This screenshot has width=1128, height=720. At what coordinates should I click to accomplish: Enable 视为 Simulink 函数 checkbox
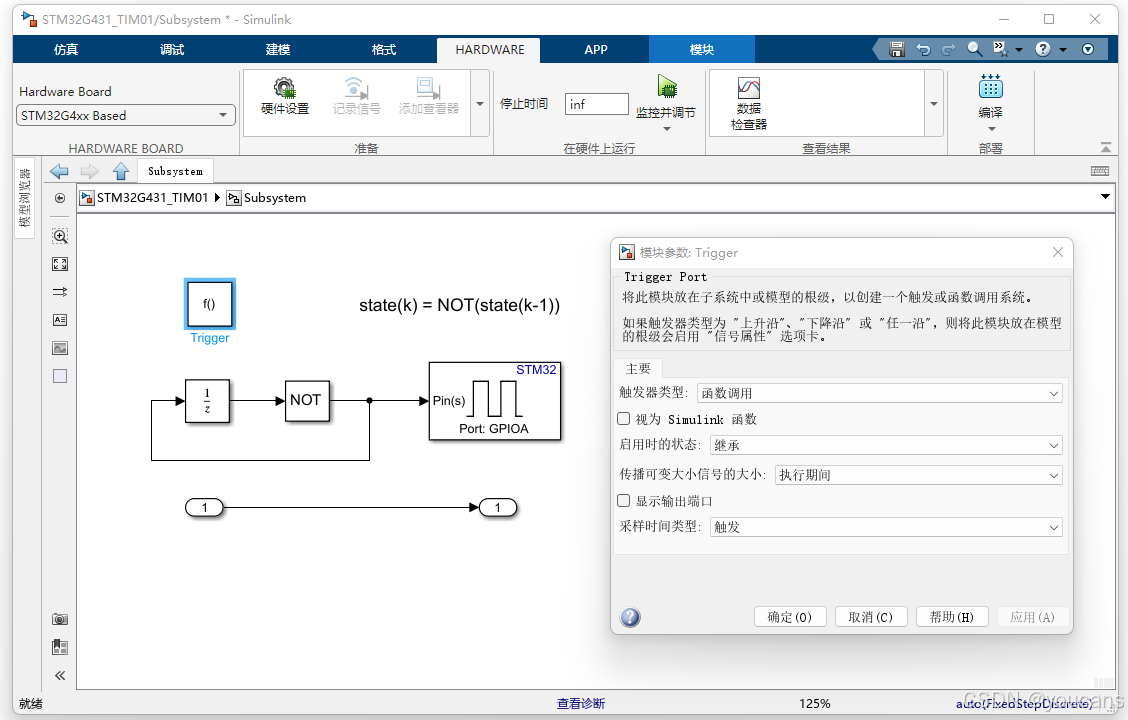pyautogui.click(x=624, y=419)
